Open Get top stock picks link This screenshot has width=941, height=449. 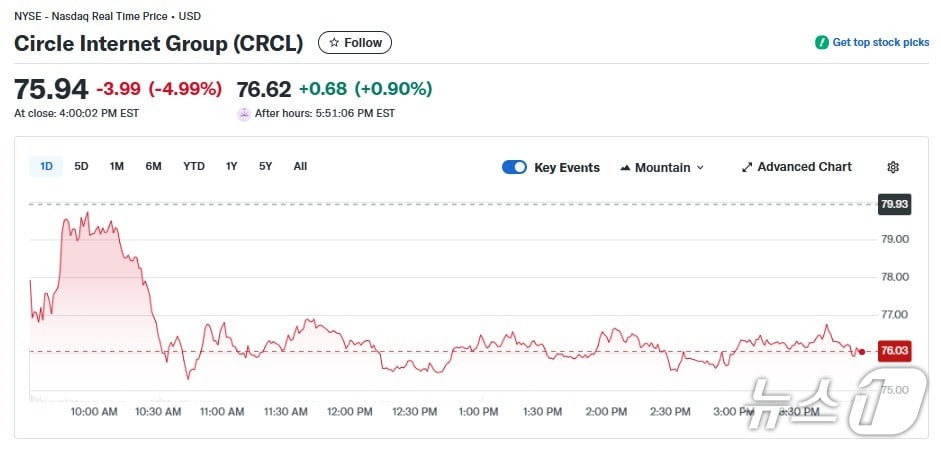880,43
